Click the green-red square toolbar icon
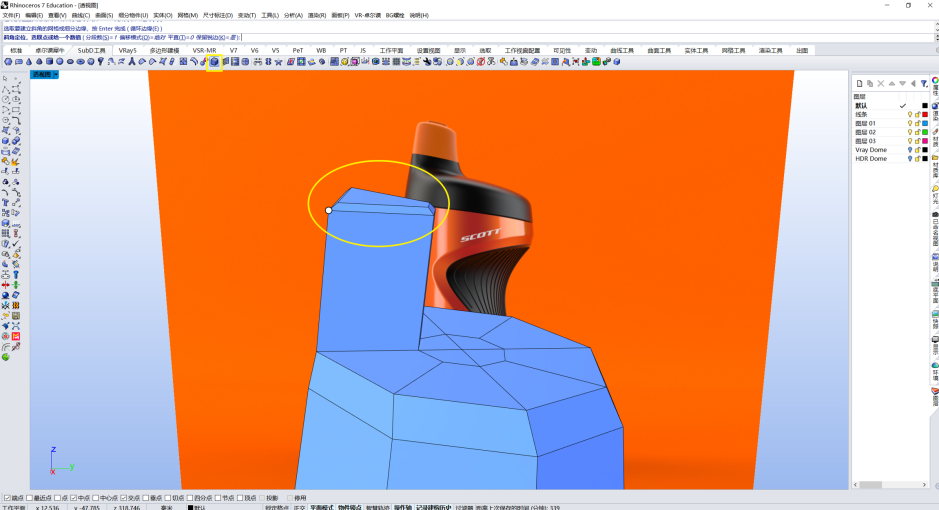Viewport: 939px width, 510px height. pyautogui.click(x=596, y=62)
